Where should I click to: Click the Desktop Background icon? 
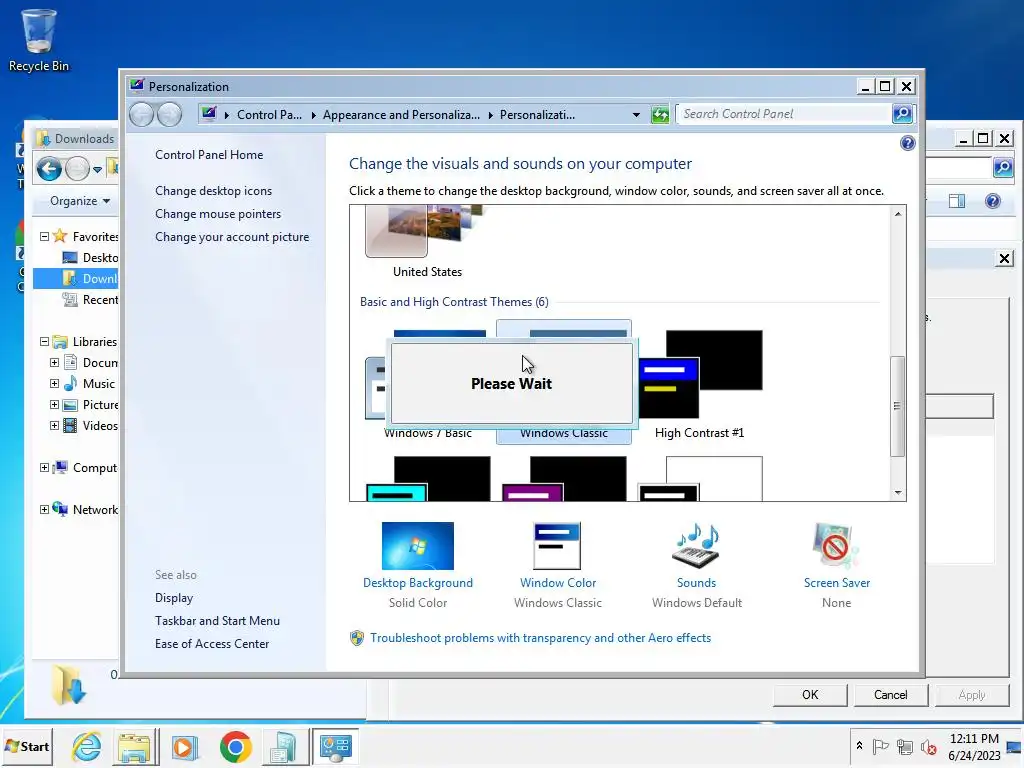pyautogui.click(x=418, y=546)
